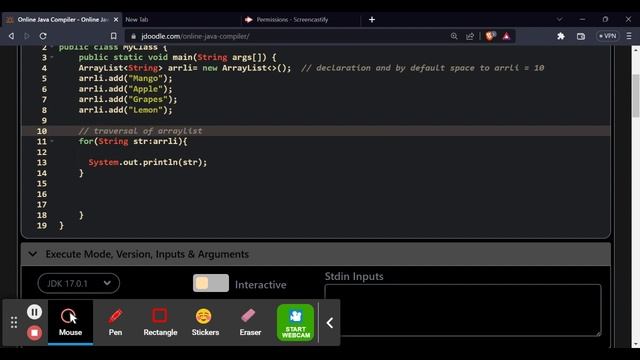Bookmark this page
Screen dimensions: 640x360
[x=113, y=36]
